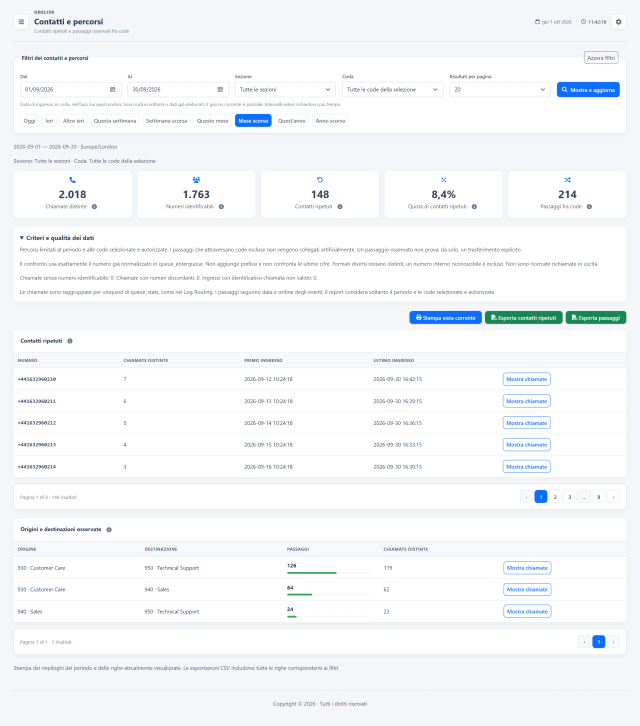
Task: Go to page 8 of Contatti ripetuti
Action: (599, 497)
